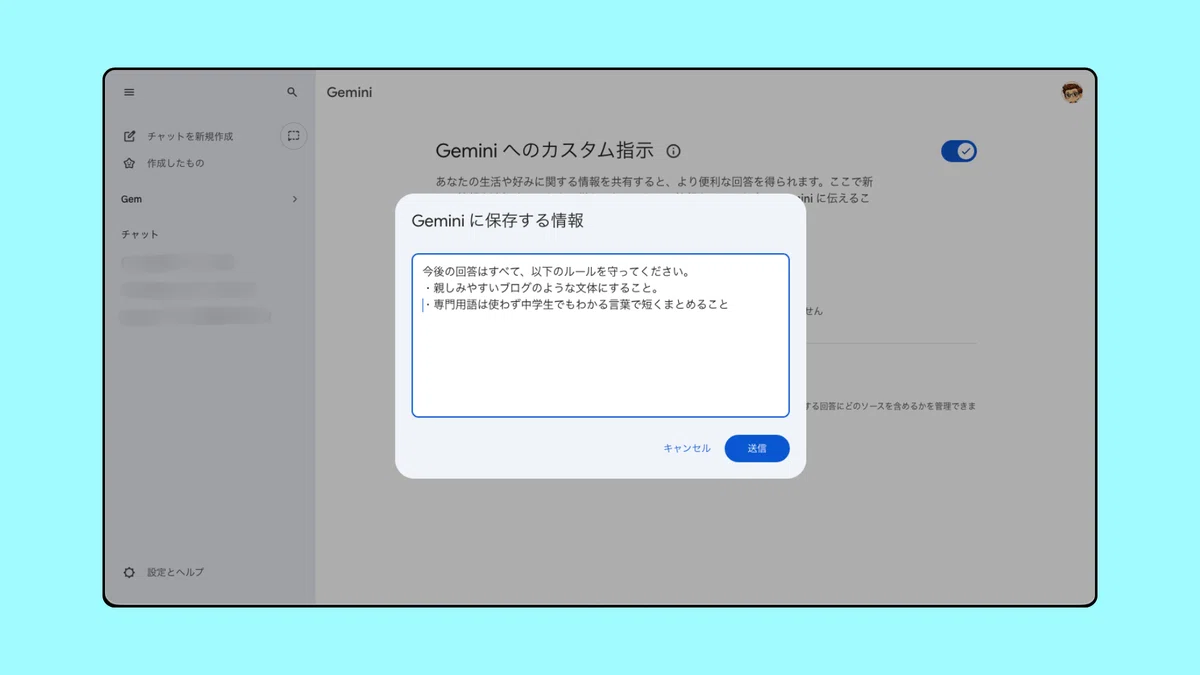Click the Gem sidebar label
Viewport: 1200px width, 675px height.
pyautogui.click(x=131, y=199)
